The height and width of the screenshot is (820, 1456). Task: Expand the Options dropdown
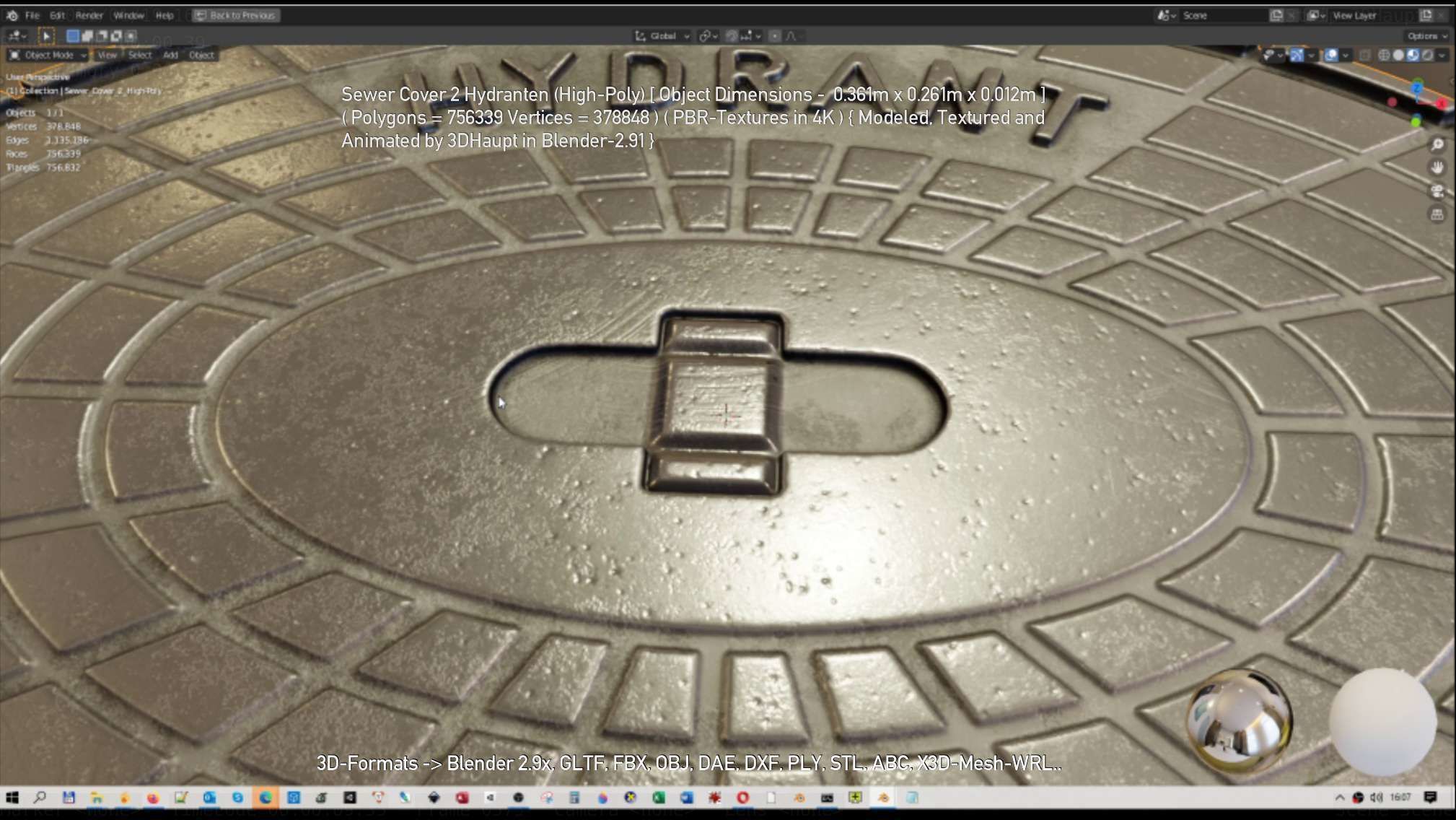click(x=1426, y=36)
